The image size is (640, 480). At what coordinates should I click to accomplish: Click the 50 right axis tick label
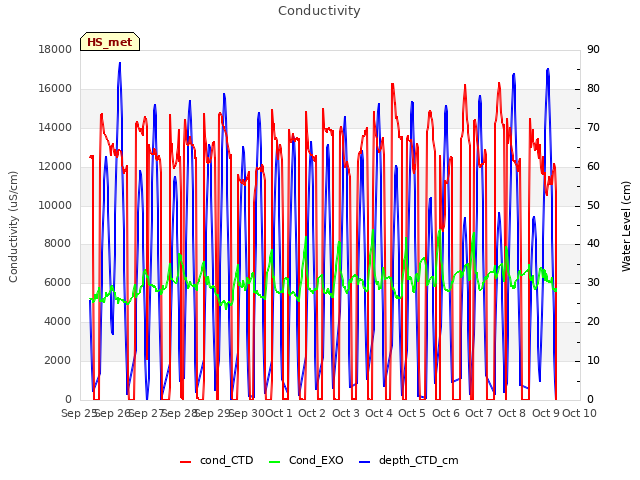click(593, 205)
